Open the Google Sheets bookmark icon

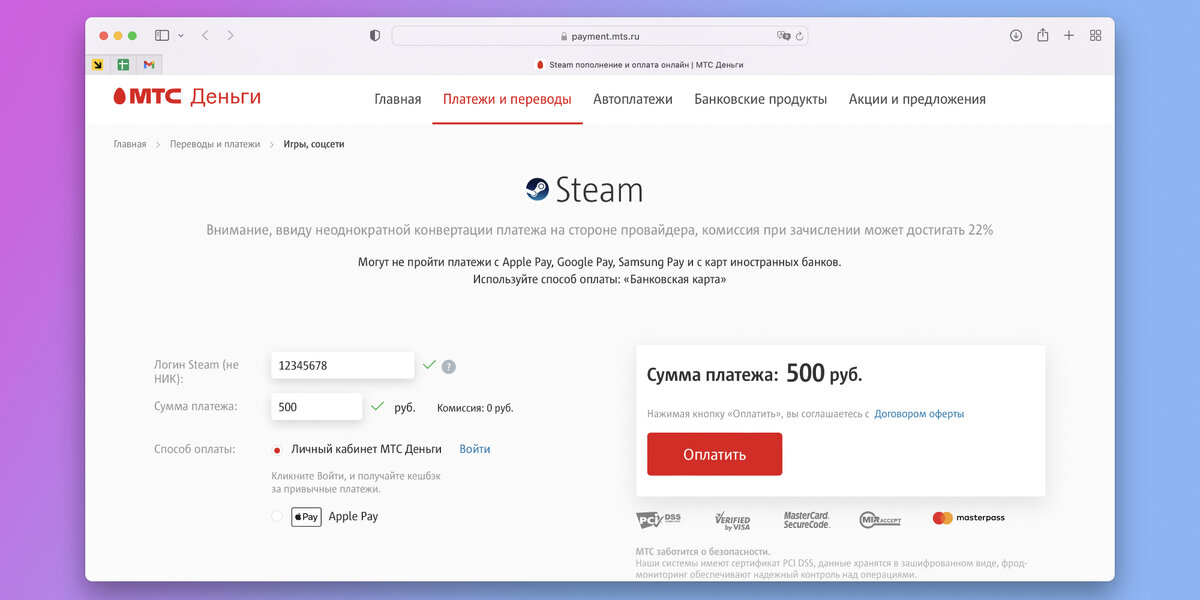tap(123, 65)
